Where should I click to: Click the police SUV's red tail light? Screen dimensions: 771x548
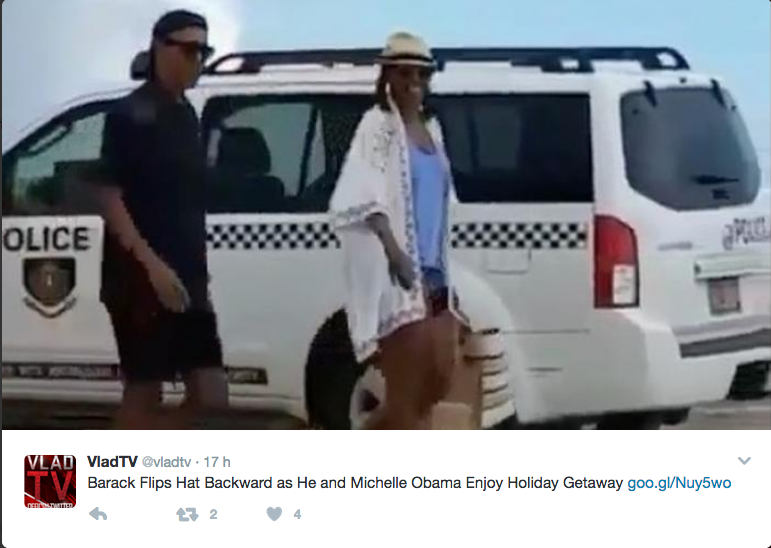click(616, 262)
